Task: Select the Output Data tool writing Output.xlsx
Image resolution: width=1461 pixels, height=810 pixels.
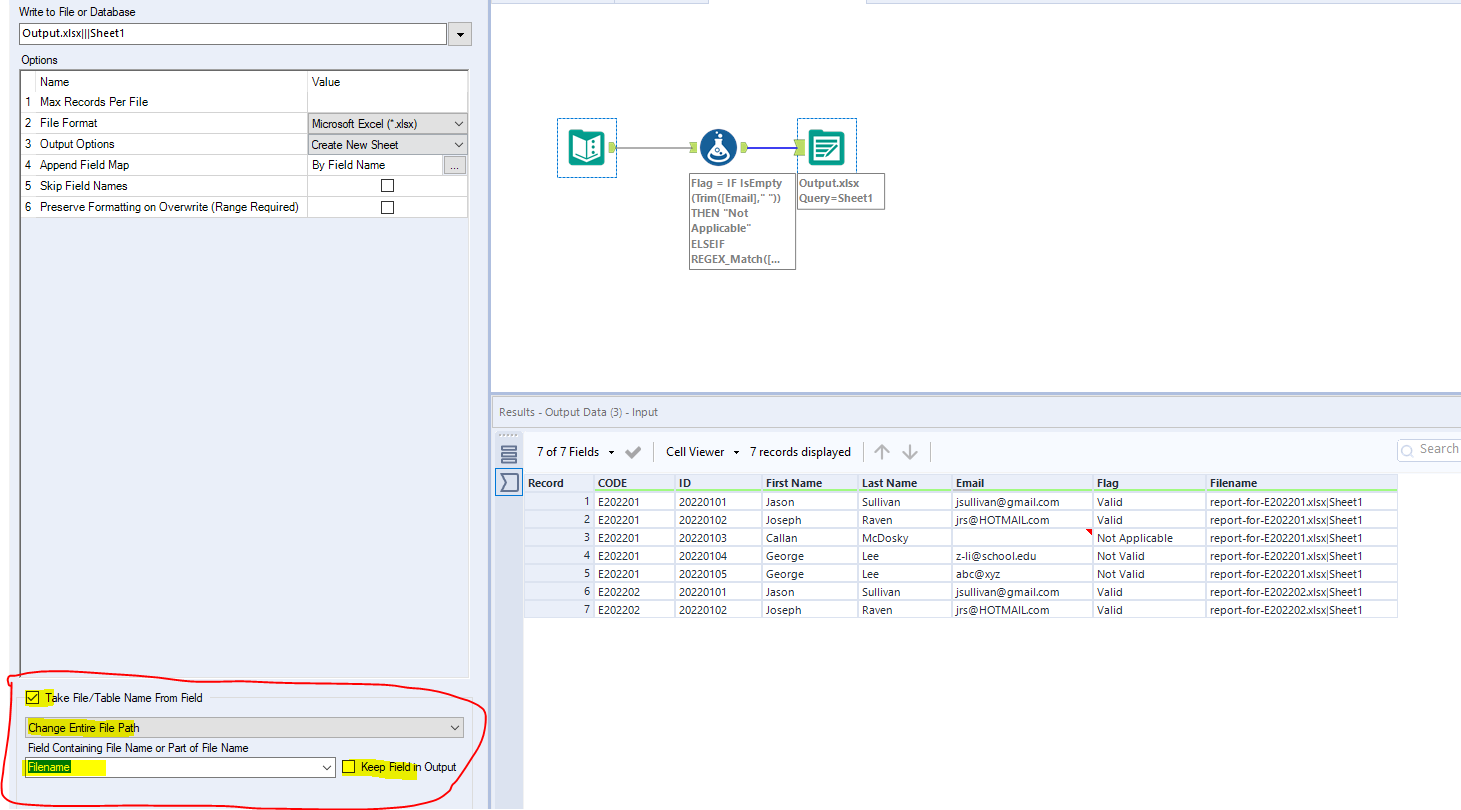Action: pos(826,145)
